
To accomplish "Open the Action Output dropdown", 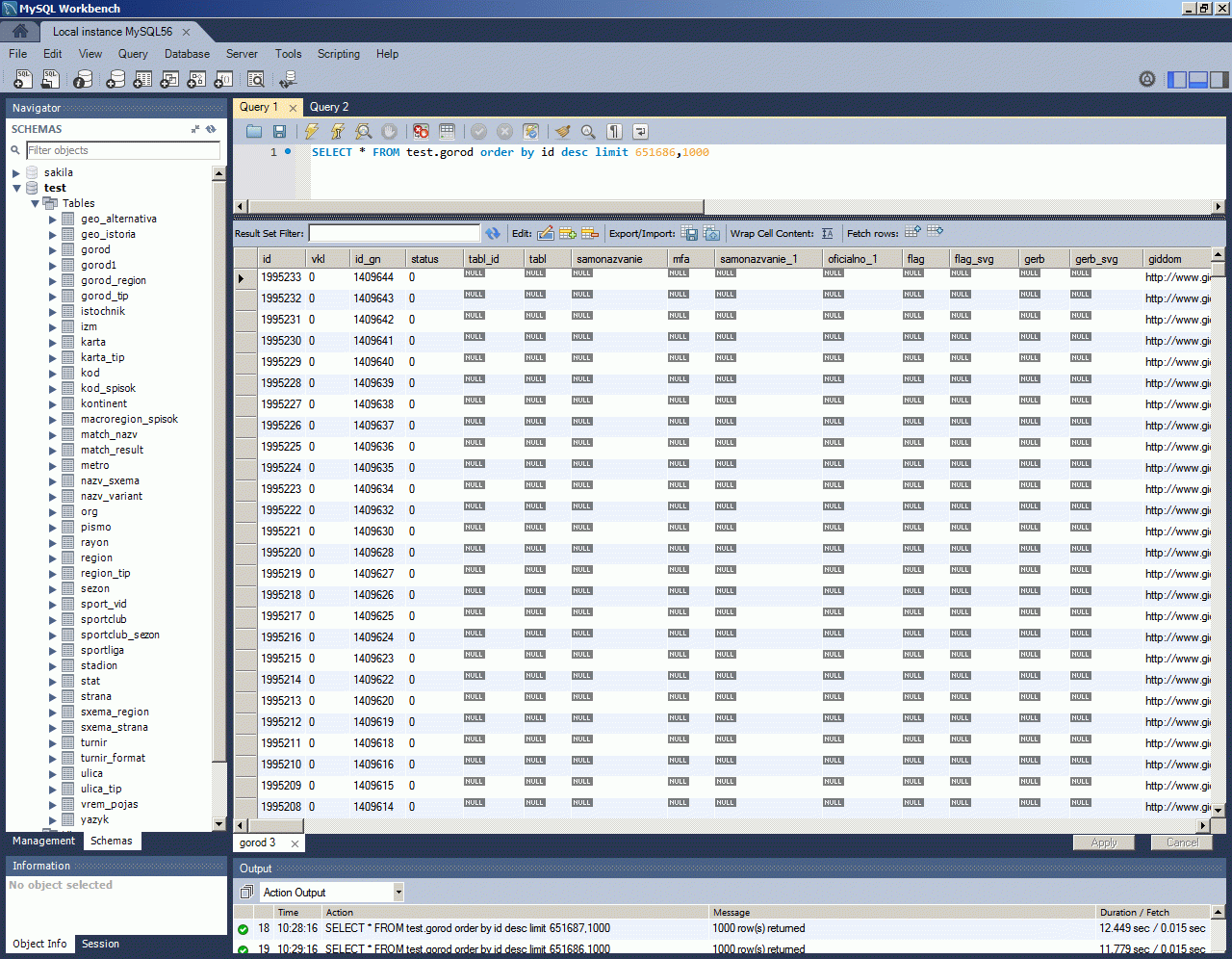I will (x=398, y=893).
